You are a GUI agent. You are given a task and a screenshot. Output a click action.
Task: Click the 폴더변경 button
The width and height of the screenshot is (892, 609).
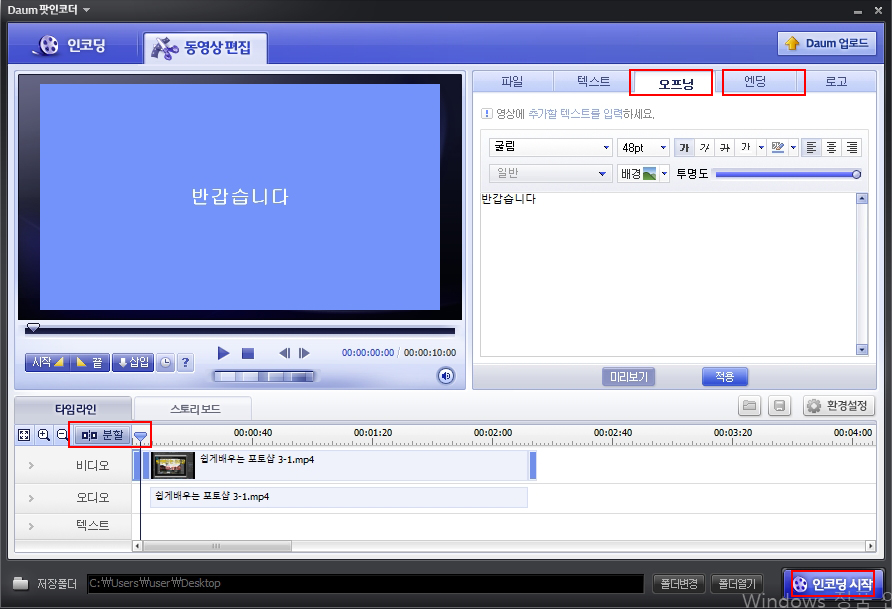tap(679, 583)
